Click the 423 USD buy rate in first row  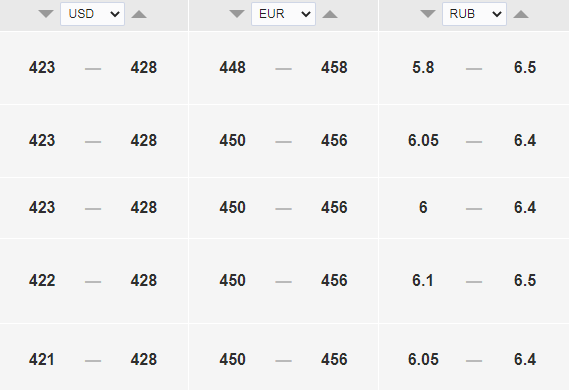click(42, 67)
